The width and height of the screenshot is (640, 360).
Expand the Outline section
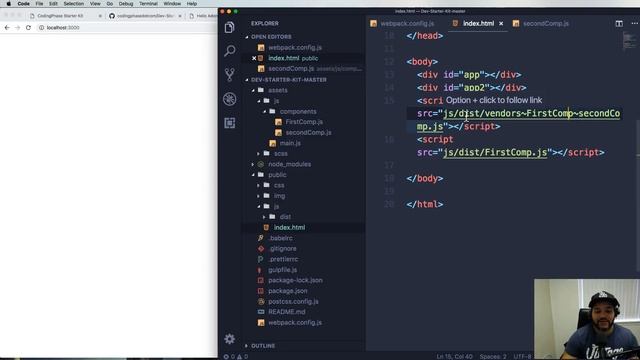click(263, 346)
